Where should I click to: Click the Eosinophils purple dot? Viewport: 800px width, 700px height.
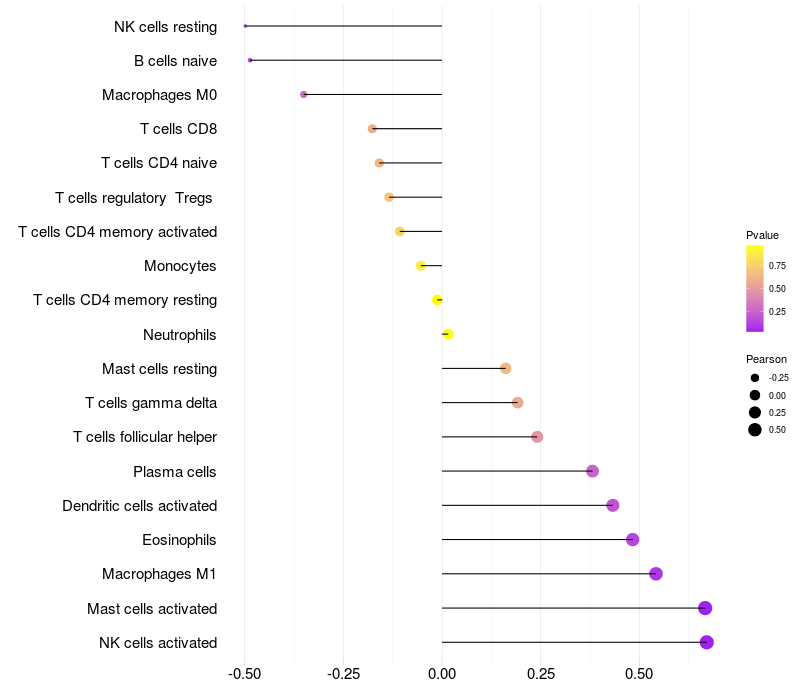pyautogui.click(x=632, y=539)
